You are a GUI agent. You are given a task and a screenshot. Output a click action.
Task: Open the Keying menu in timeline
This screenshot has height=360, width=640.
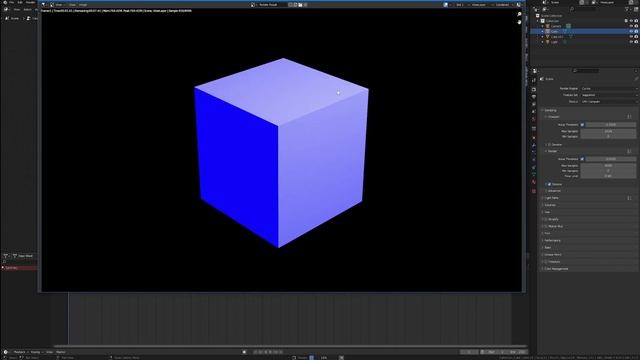pos(36,352)
